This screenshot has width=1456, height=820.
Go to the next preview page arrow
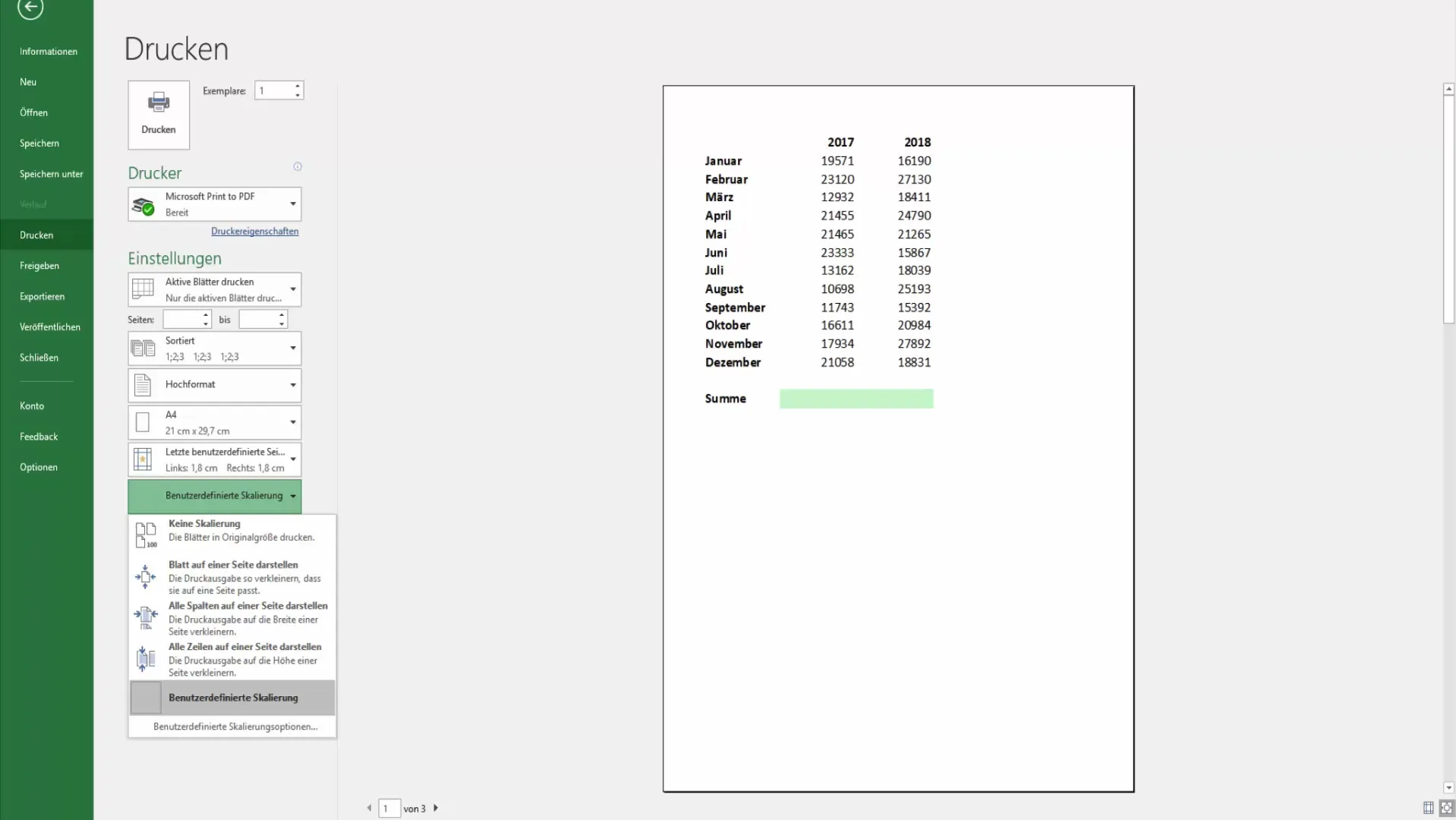tap(436, 808)
